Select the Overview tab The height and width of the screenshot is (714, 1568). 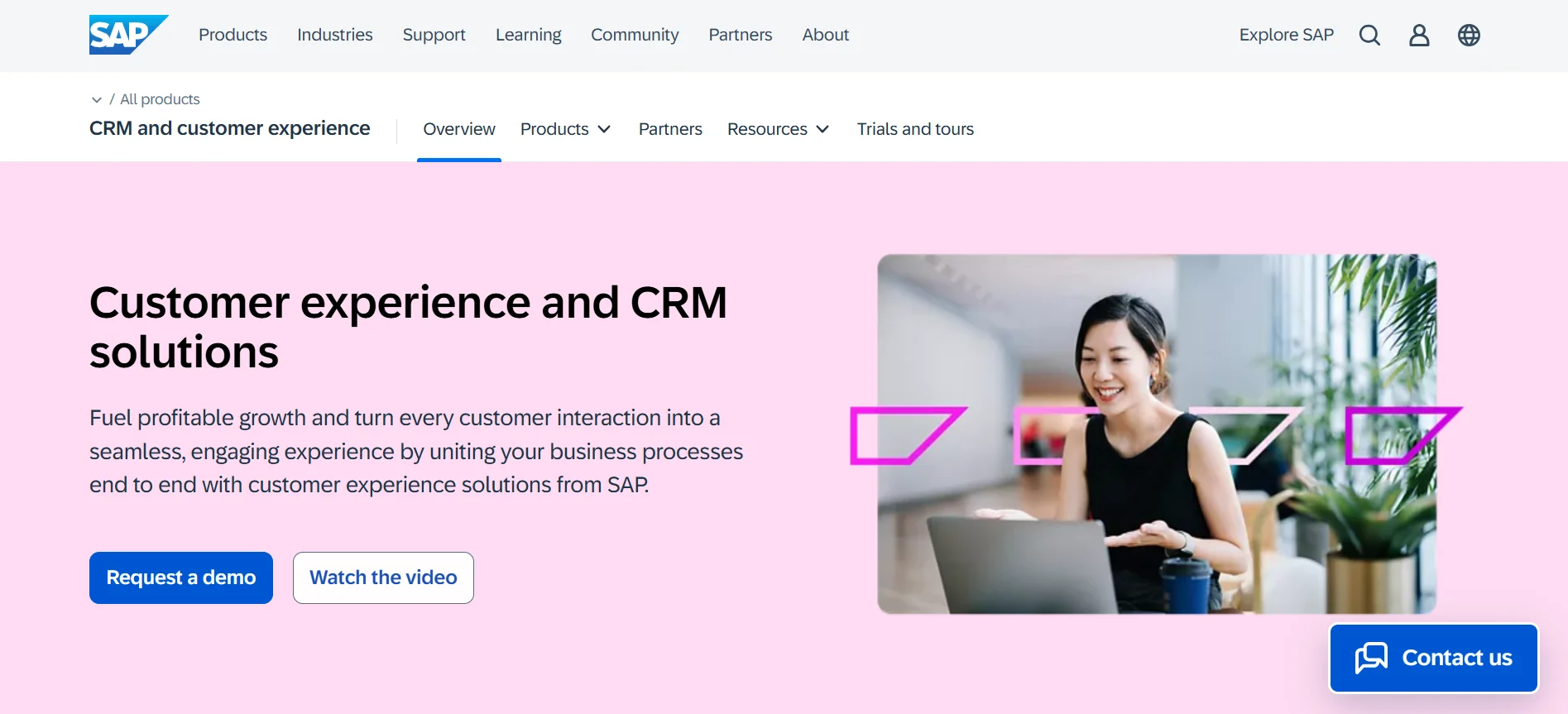(459, 129)
